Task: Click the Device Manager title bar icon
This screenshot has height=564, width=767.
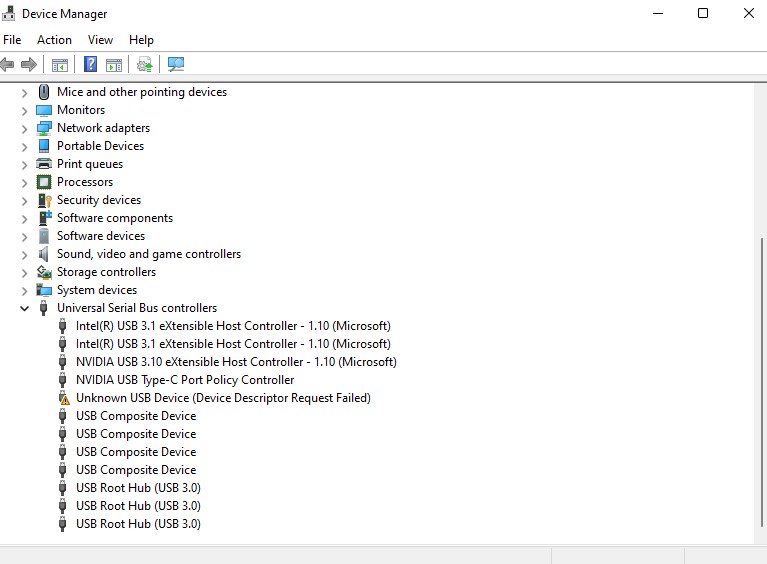Action: tap(8, 13)
